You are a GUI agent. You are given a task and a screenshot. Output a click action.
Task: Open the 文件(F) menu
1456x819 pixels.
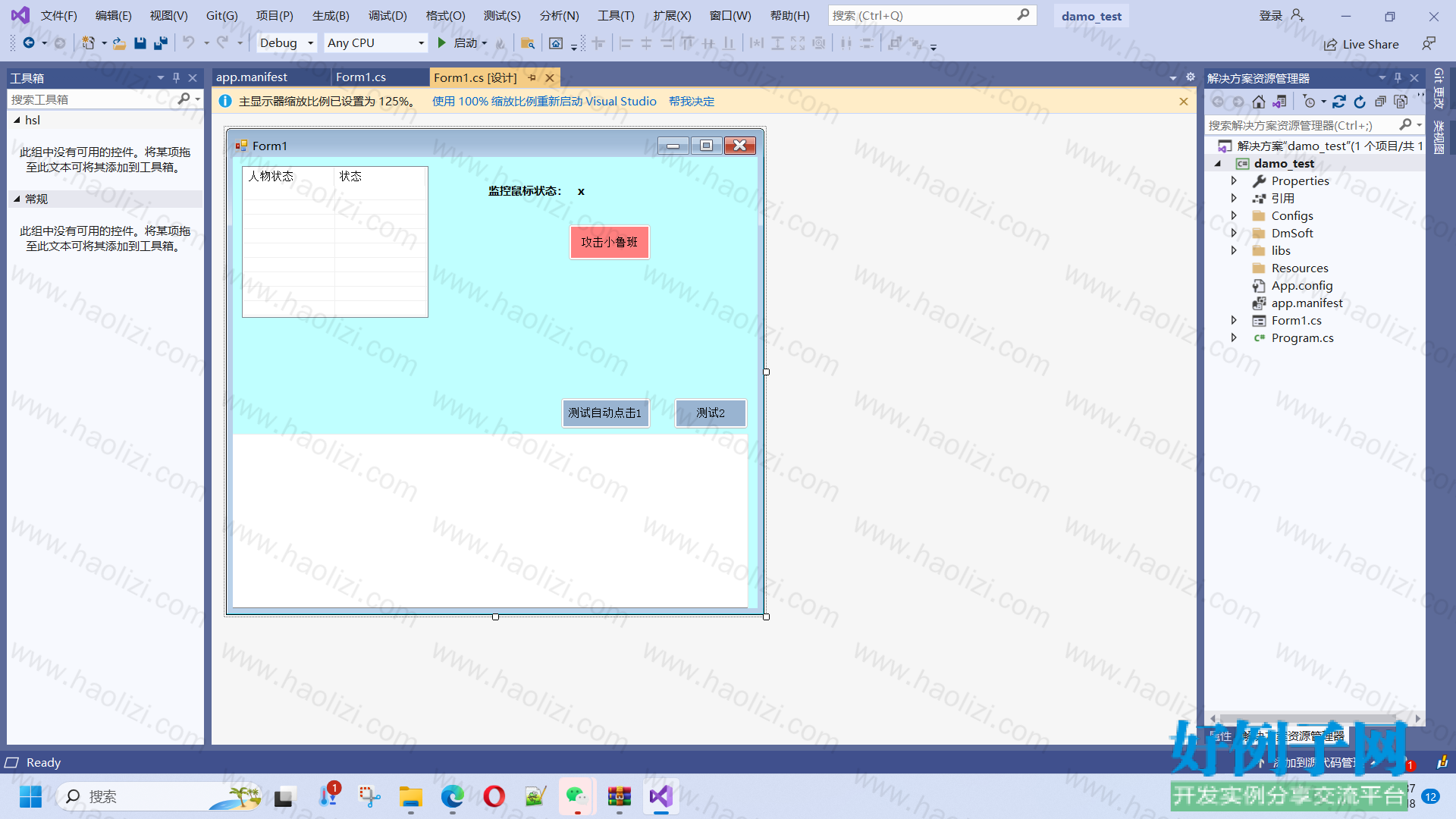pyautogui.click(x=59, y=16)
